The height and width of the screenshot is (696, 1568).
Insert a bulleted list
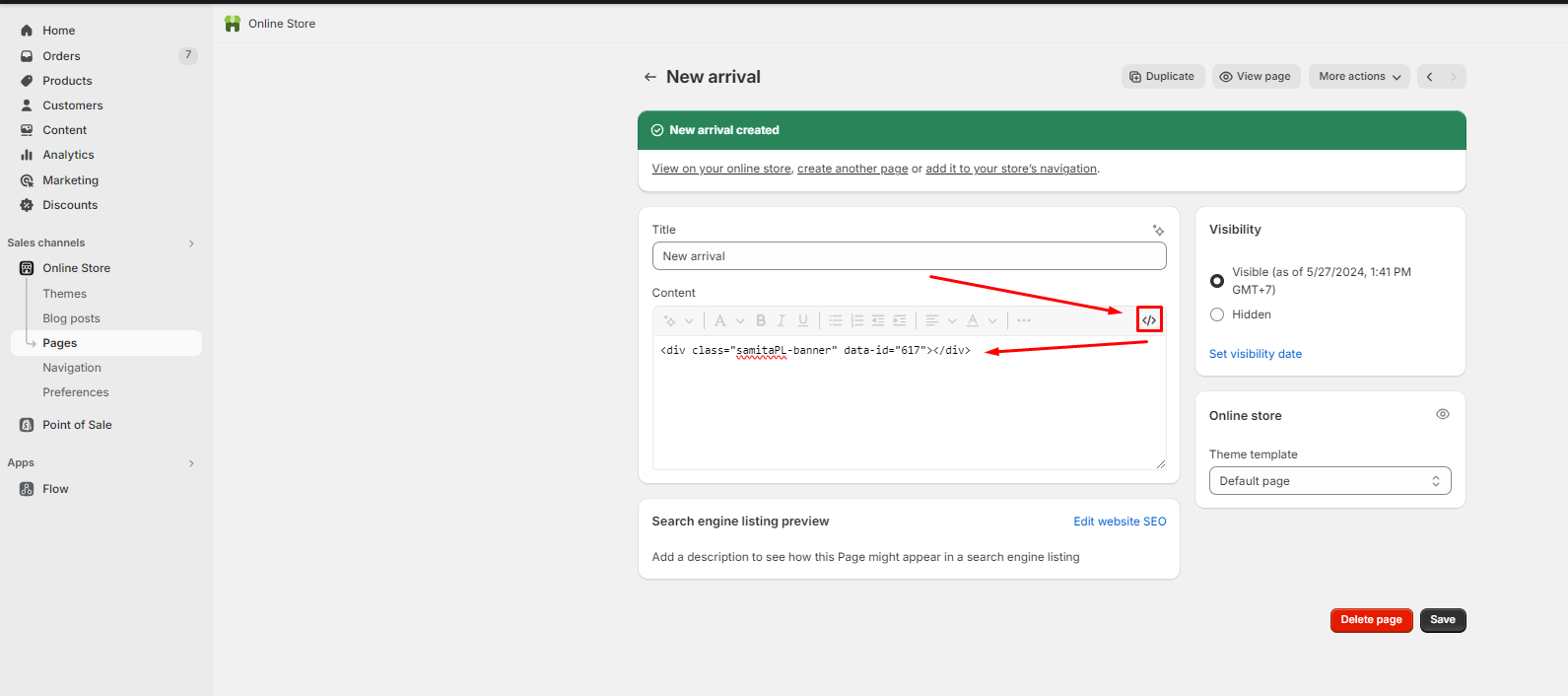(x=836, y=320)
